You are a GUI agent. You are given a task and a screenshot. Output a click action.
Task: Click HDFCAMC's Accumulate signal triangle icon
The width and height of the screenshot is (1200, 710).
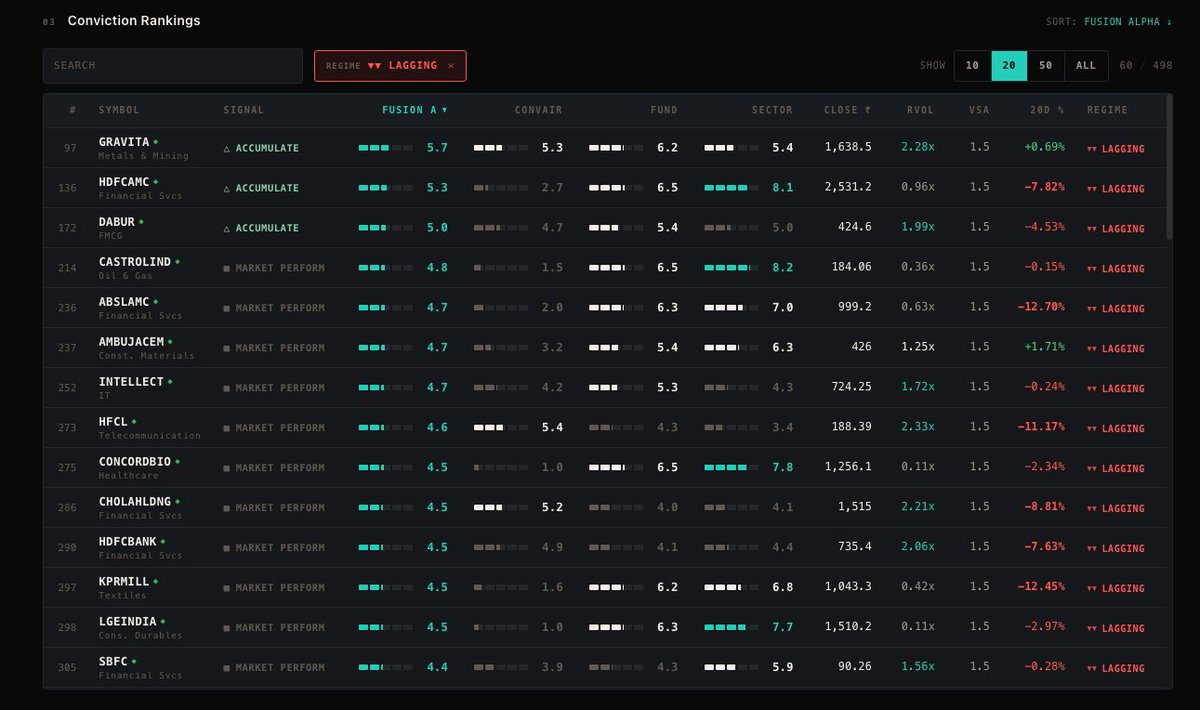click(227, 188)
